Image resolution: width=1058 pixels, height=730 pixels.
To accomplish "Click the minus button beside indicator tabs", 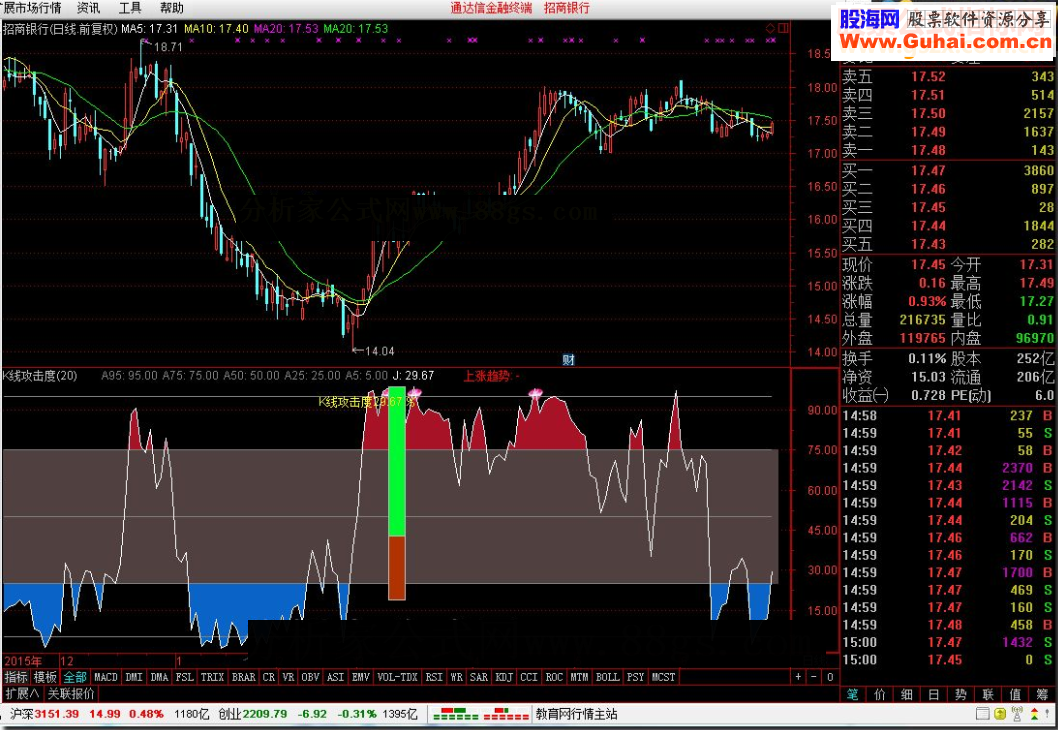I will 814,677.
